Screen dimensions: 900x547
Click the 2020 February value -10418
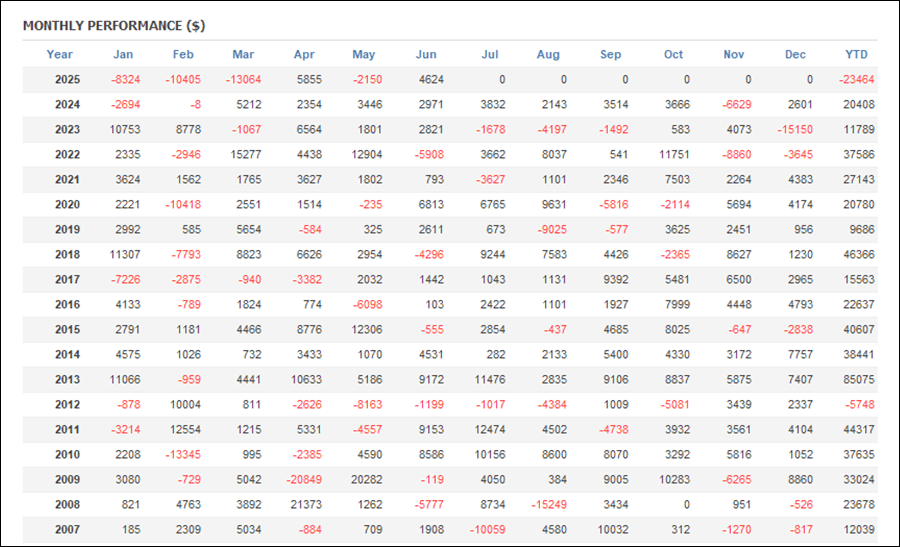183,204
